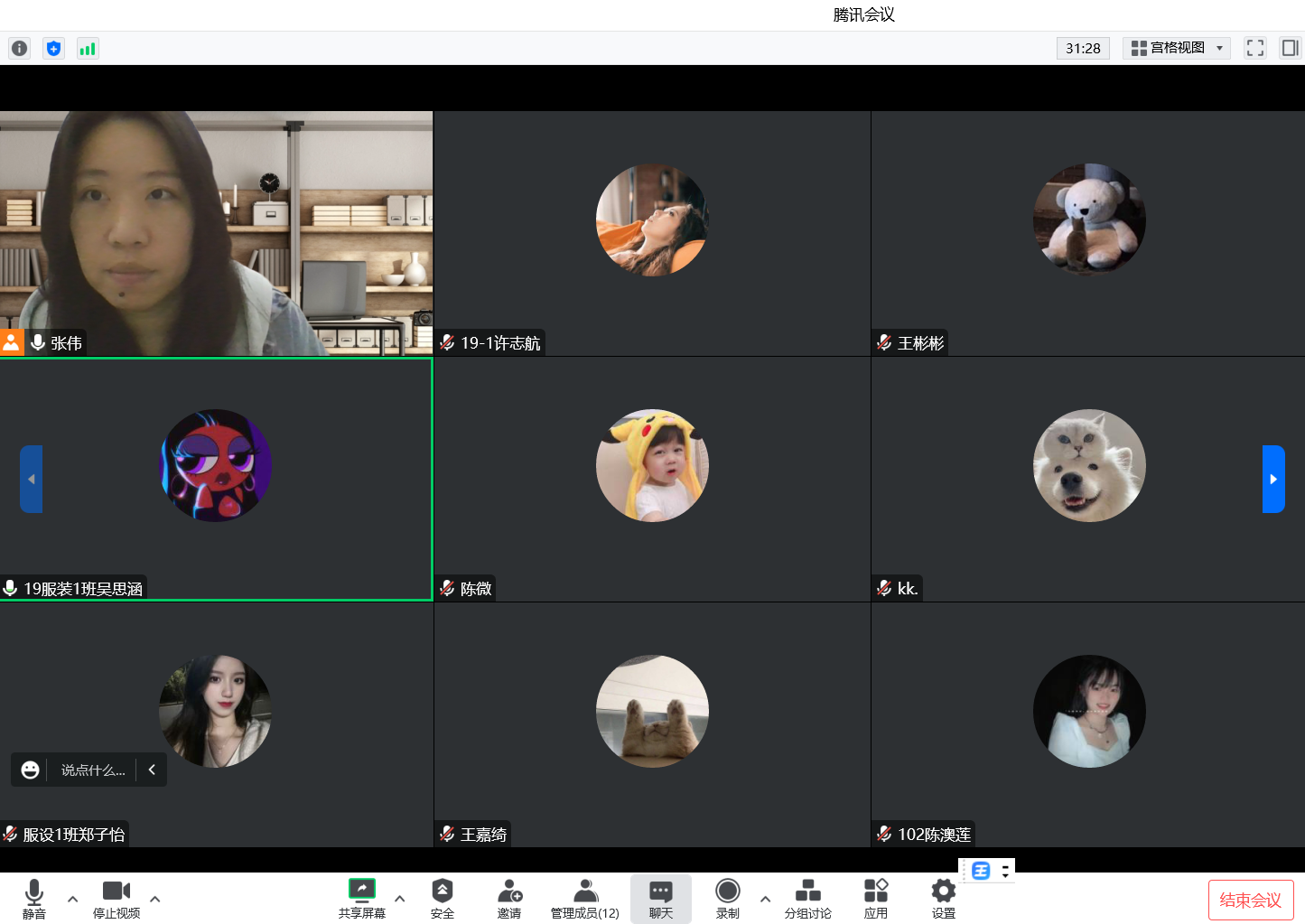Expand recording options next to 录制
The width and height of the screenshot is (1305, 924).
pyautogui.click(x=766, y=899)
